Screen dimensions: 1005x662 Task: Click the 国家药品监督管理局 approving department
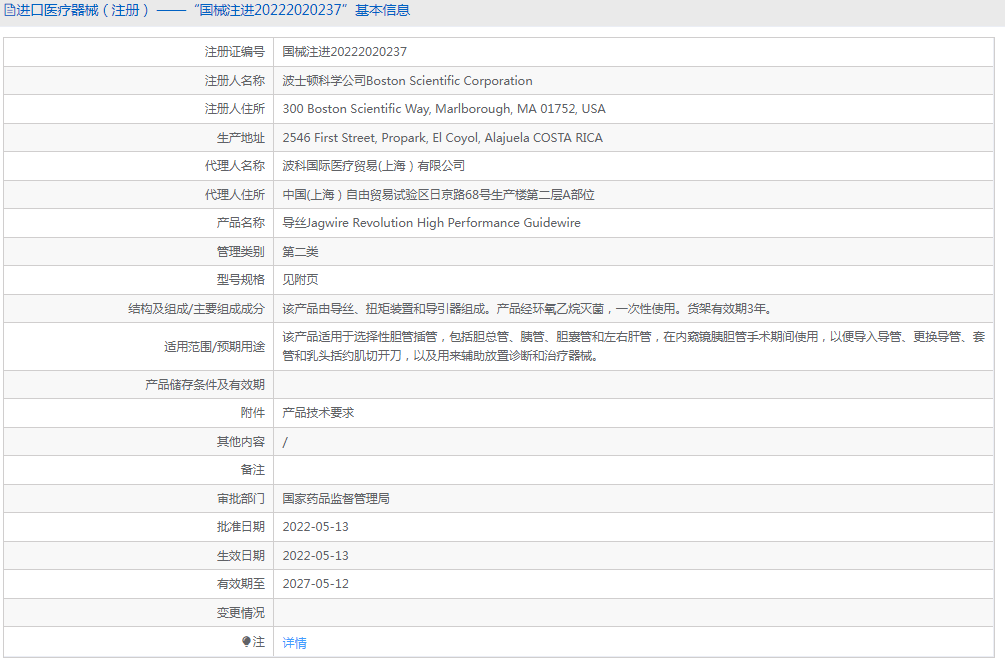point(336,499)
